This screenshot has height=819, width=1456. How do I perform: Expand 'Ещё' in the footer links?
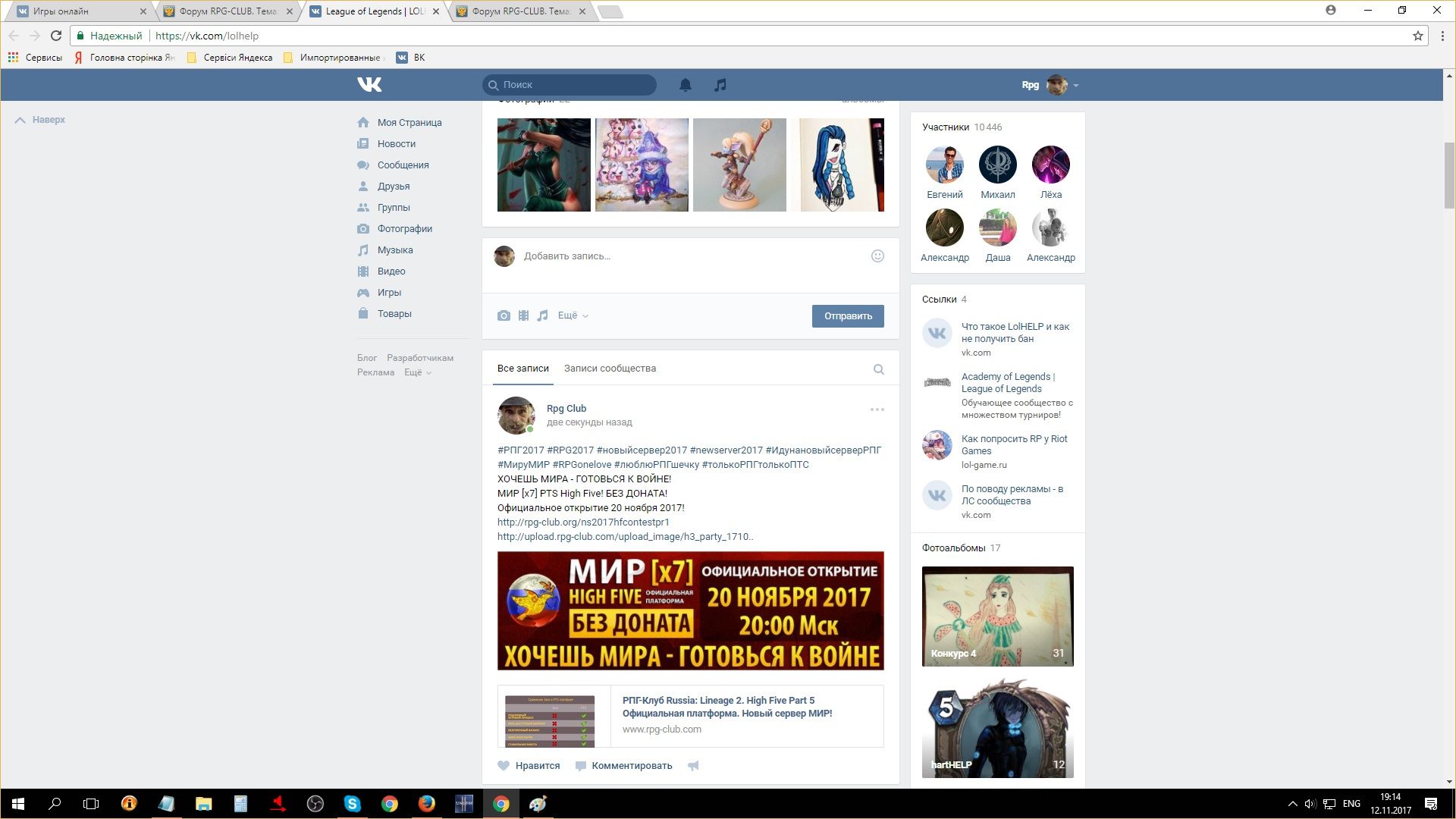(417, 372)
